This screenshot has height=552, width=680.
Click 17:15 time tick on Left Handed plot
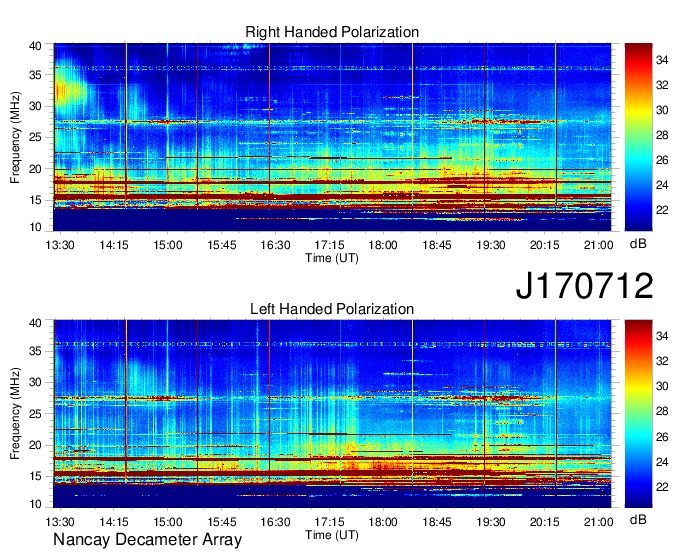tap(329, 522)
